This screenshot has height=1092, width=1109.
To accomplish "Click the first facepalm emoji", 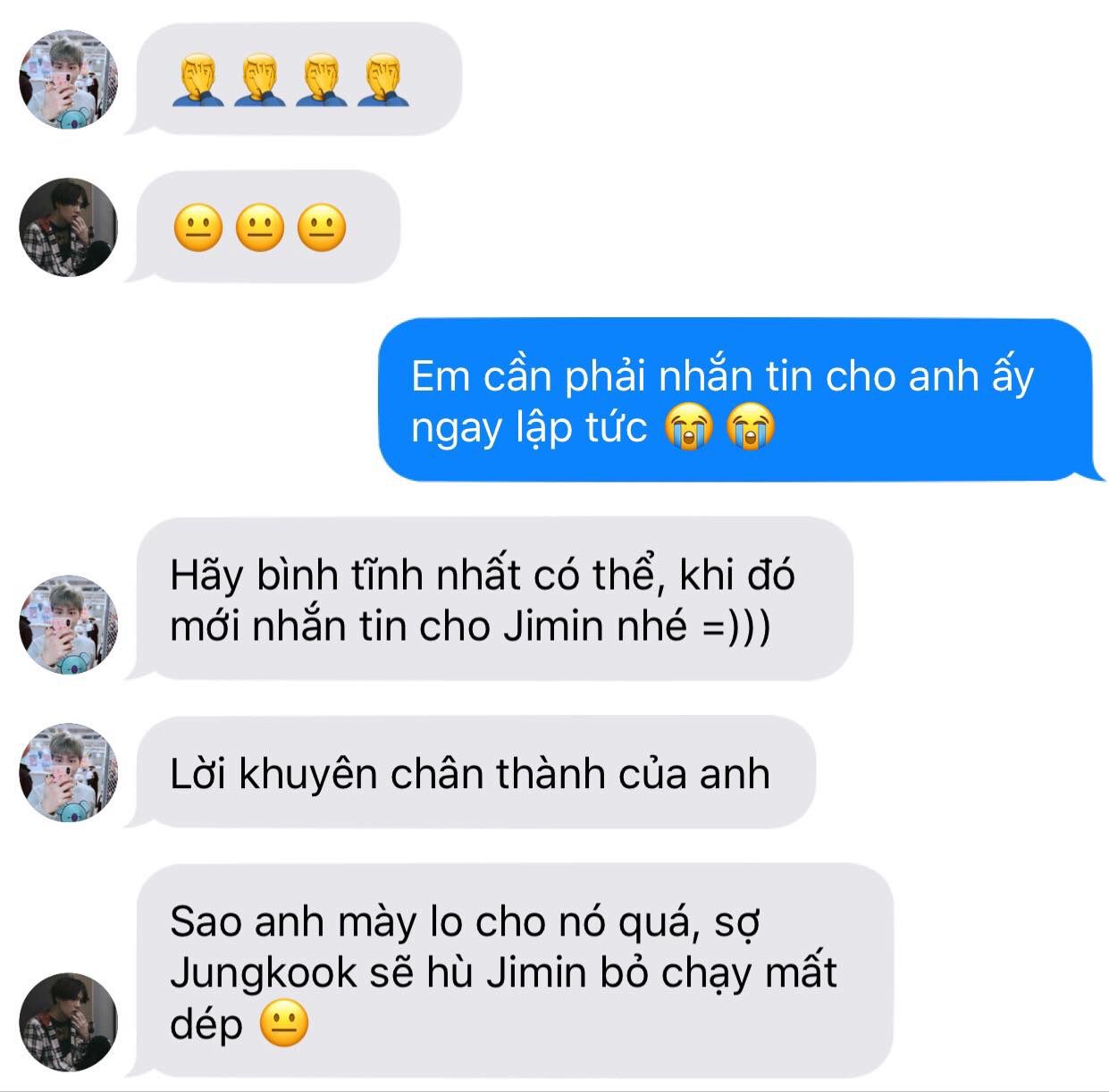I will pyautogui.click(x=197, y=80).
